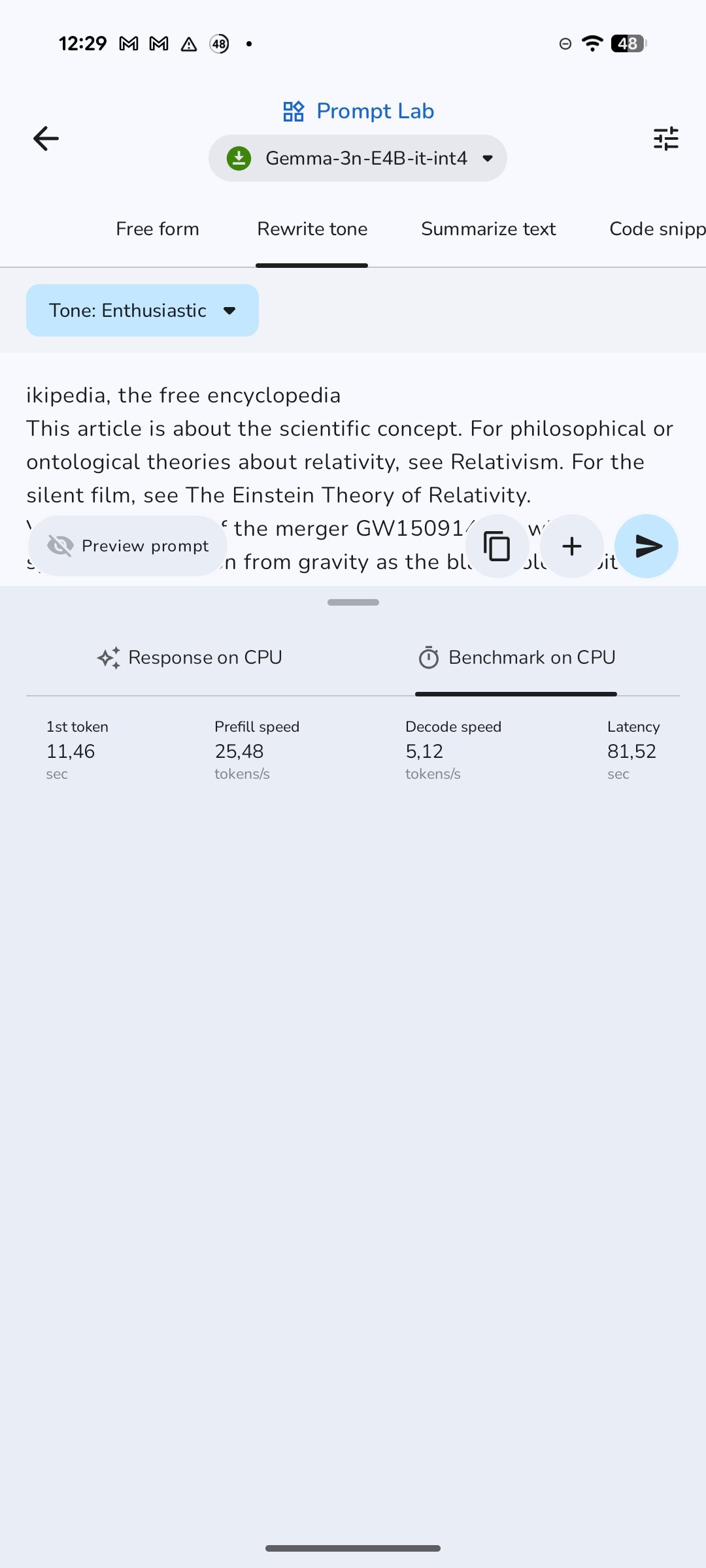Switch to the Summarize text tab
706x1568 pixels.
(488, 229)
